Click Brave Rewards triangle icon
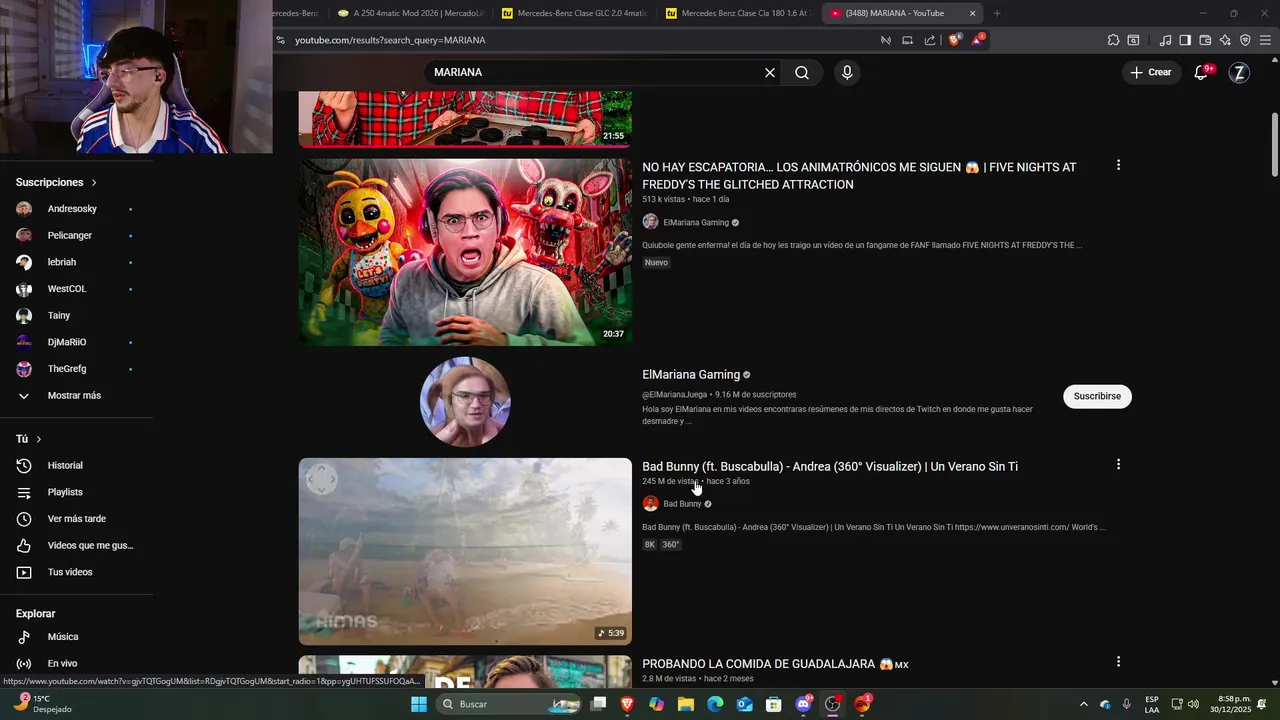1280x720 pixels. point(977,40)
